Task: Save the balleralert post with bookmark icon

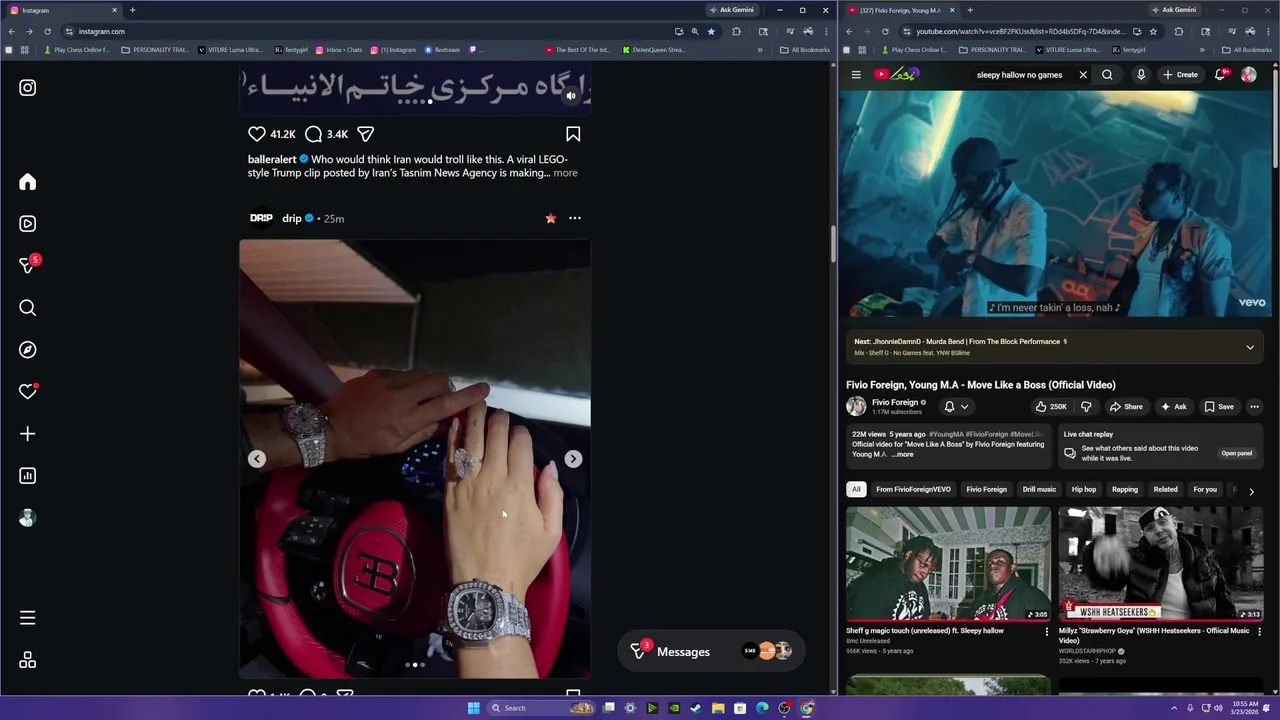Action: (573, 134)
